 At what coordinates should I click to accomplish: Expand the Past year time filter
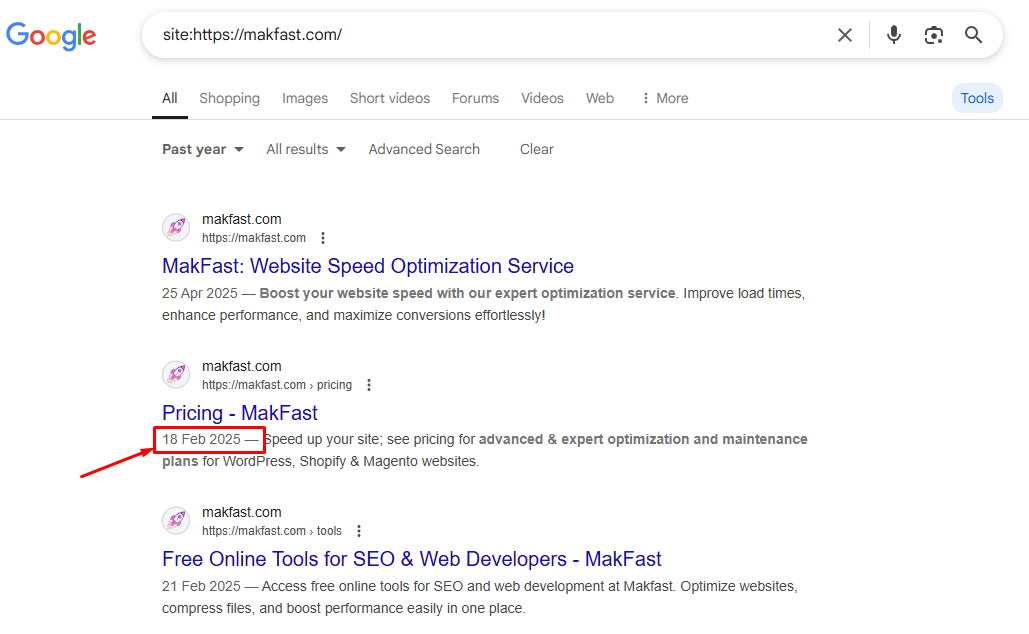pyautogui.click(x=203, y=149)
